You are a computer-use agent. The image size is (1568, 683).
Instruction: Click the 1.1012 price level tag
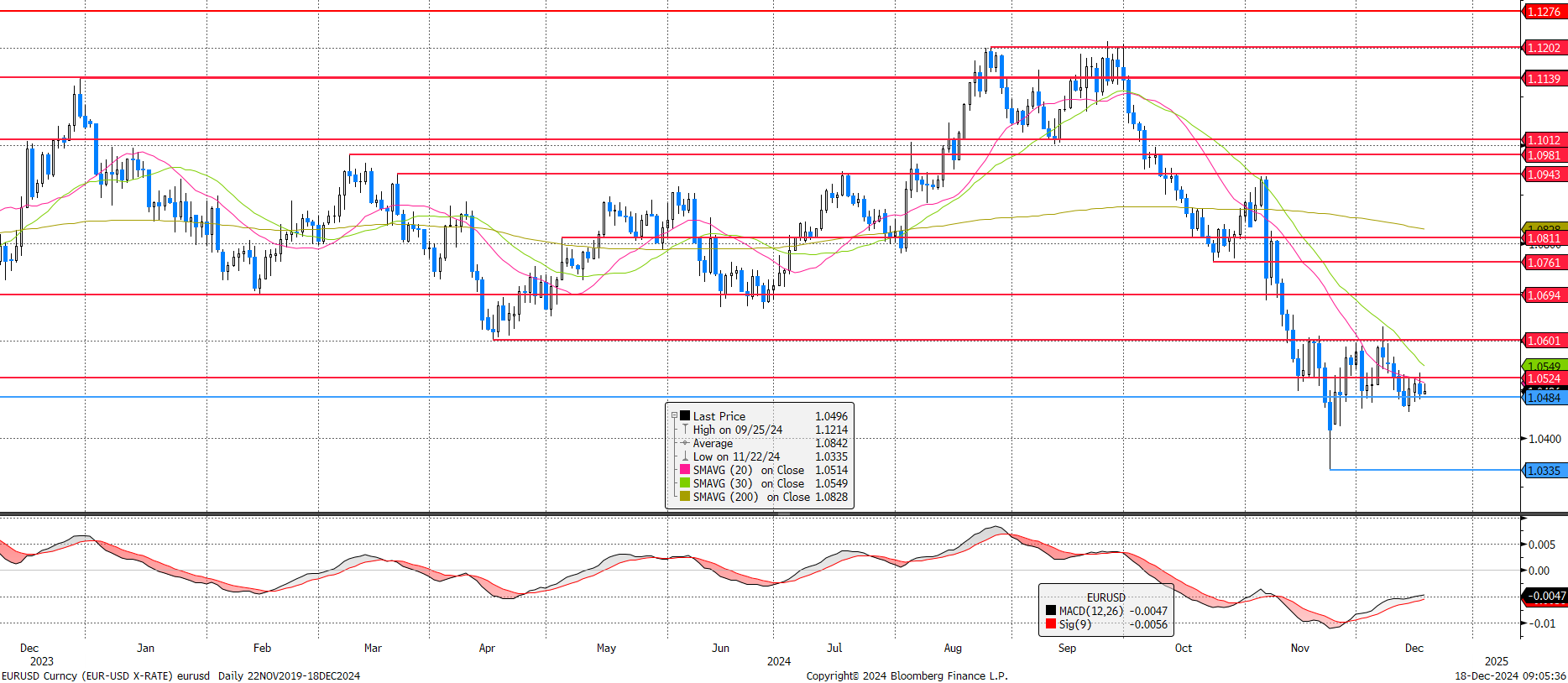[1544, 140]
